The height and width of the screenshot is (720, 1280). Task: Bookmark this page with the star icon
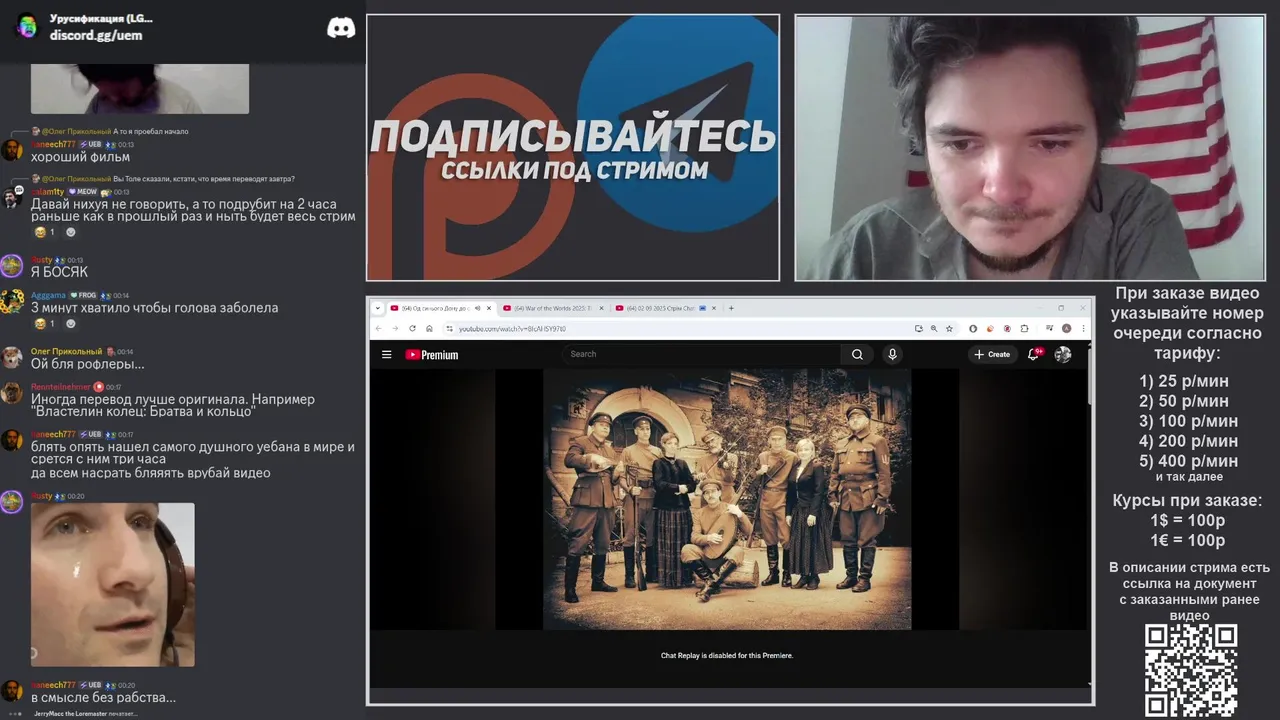pos(949,328)
